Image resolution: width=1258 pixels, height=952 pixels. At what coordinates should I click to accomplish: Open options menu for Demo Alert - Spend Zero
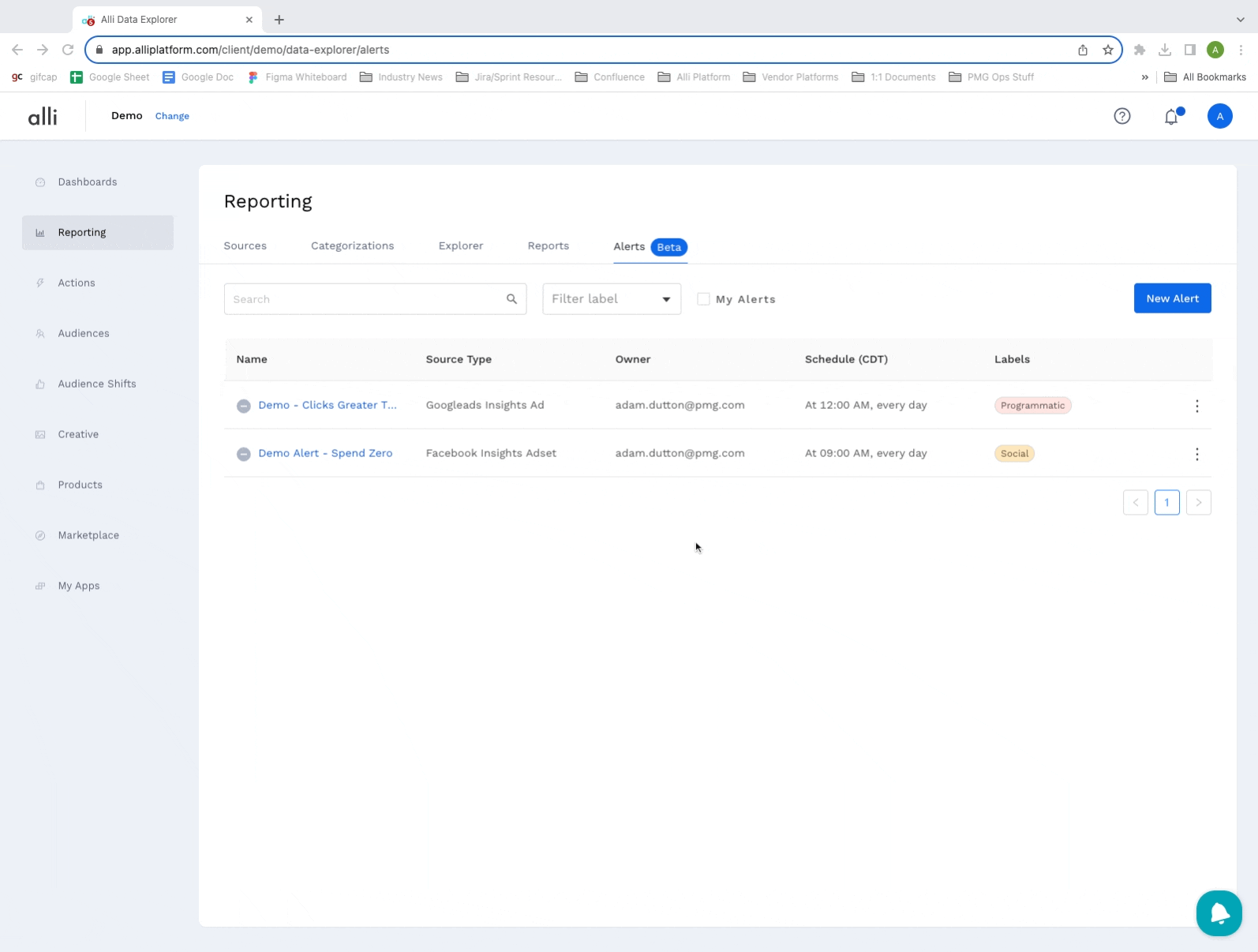(1196, 454)
